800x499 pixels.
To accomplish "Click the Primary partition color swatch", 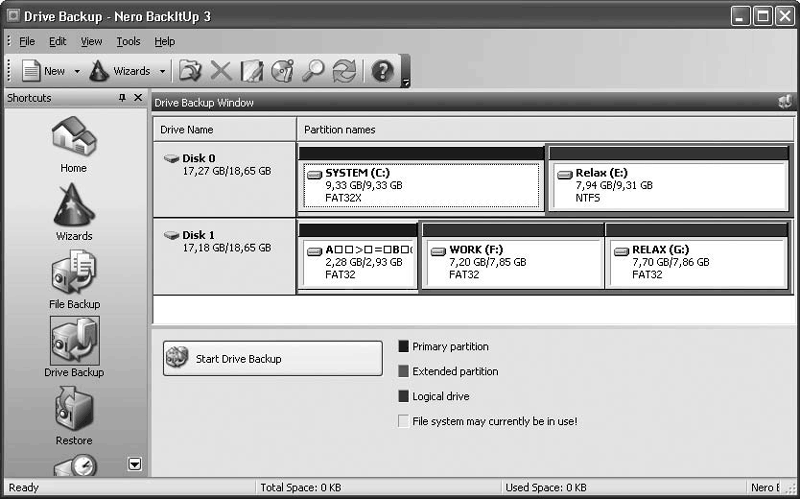I will (404, 347).
